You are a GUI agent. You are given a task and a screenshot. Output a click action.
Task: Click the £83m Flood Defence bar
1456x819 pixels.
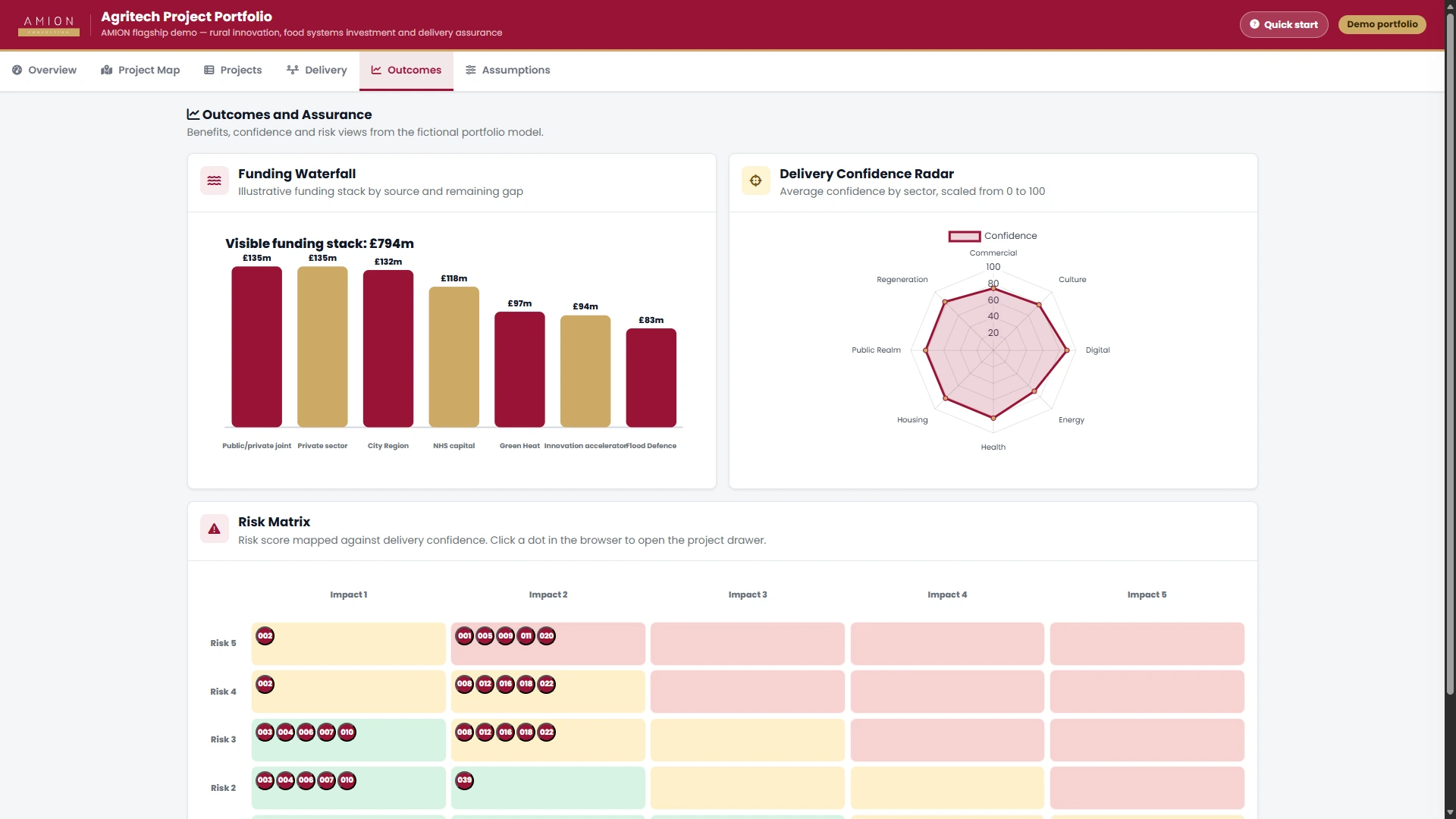651,378
